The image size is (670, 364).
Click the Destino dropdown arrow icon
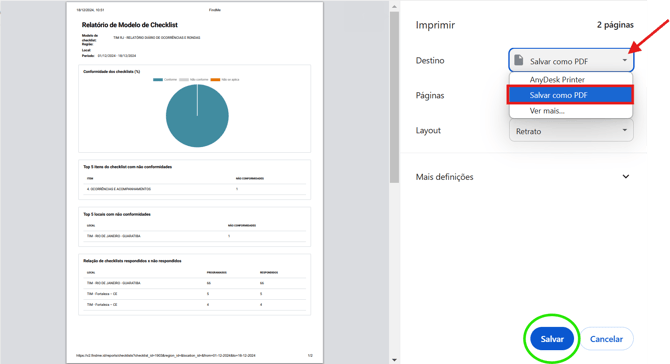click(625, 60)
